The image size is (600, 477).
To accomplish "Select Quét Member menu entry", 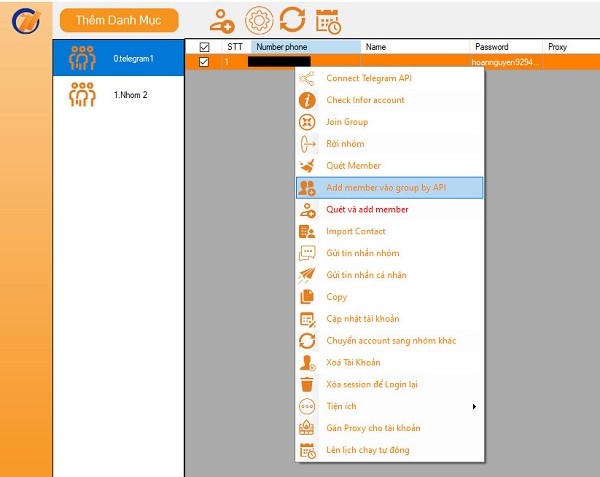I will pyautogui.click(x=390, y=166).
